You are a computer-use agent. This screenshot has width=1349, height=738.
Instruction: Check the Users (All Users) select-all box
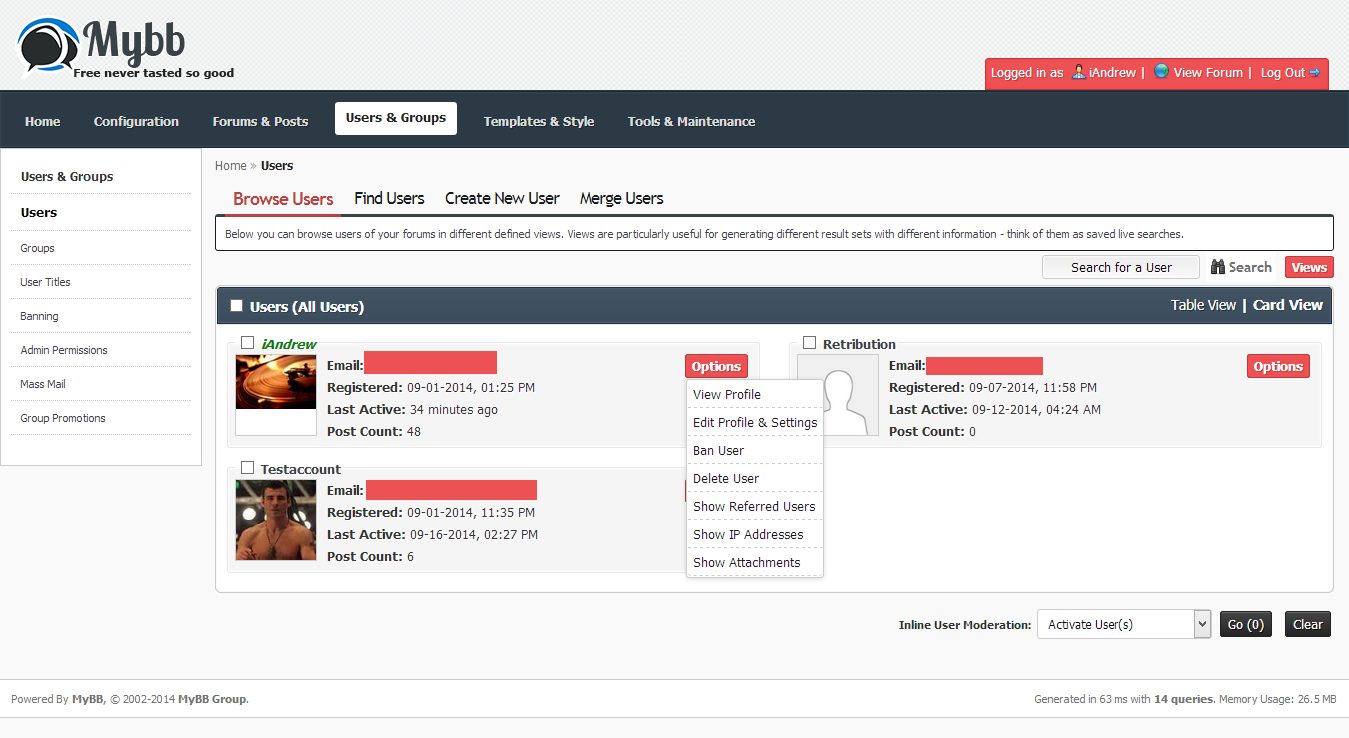pos(237,306)
